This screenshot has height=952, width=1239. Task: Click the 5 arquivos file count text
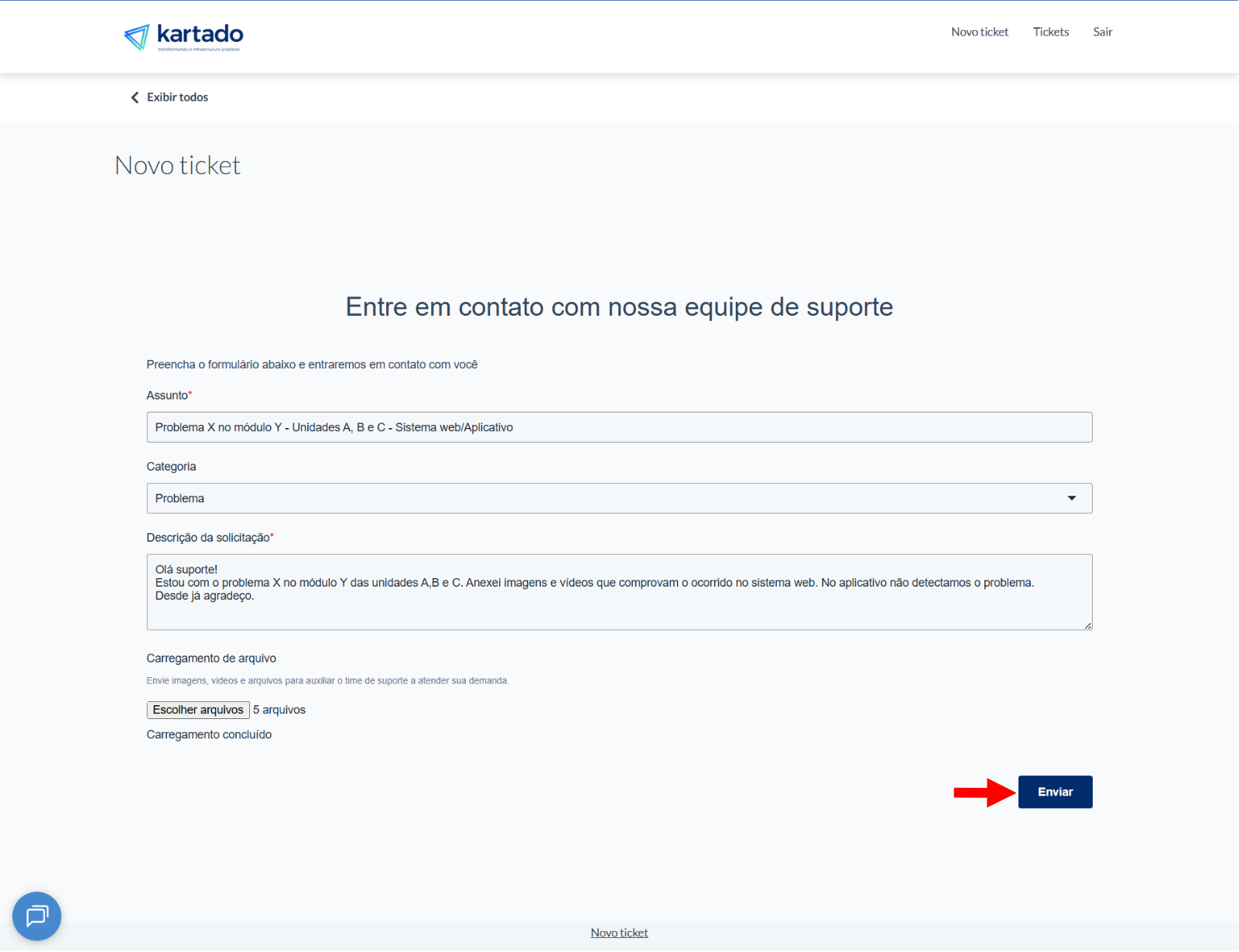click(279, 710)
